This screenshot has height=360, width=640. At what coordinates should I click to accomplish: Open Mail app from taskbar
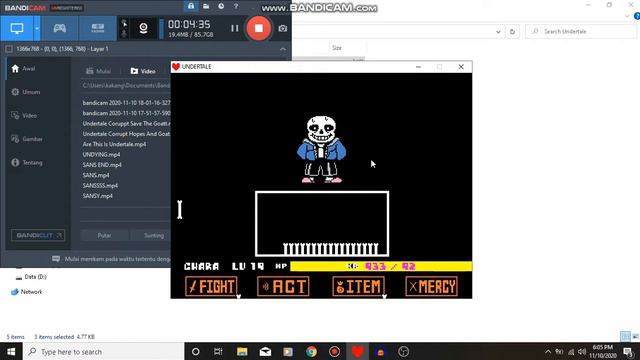265,351
